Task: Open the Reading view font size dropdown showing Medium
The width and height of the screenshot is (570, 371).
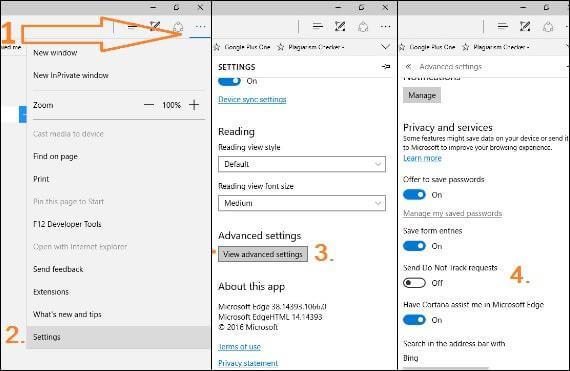Action: (302, 203)
